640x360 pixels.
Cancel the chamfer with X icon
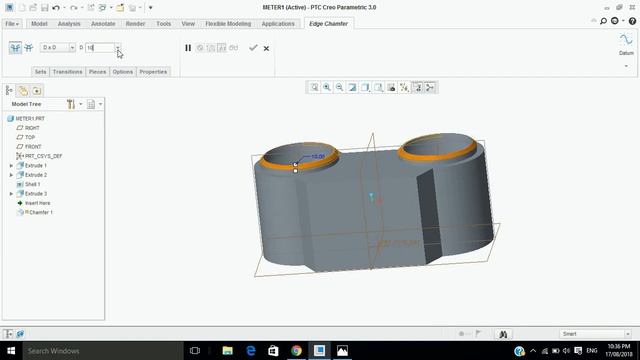(x=266, y=49)
